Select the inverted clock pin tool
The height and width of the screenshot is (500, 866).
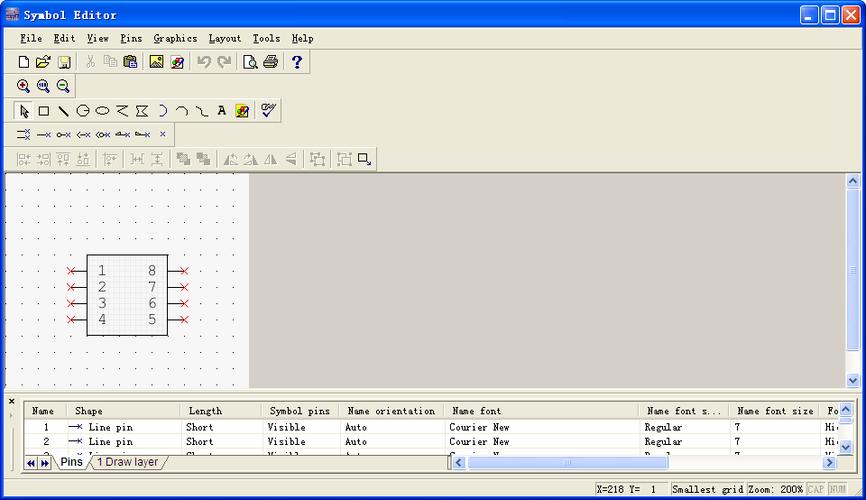pos(103,134)
